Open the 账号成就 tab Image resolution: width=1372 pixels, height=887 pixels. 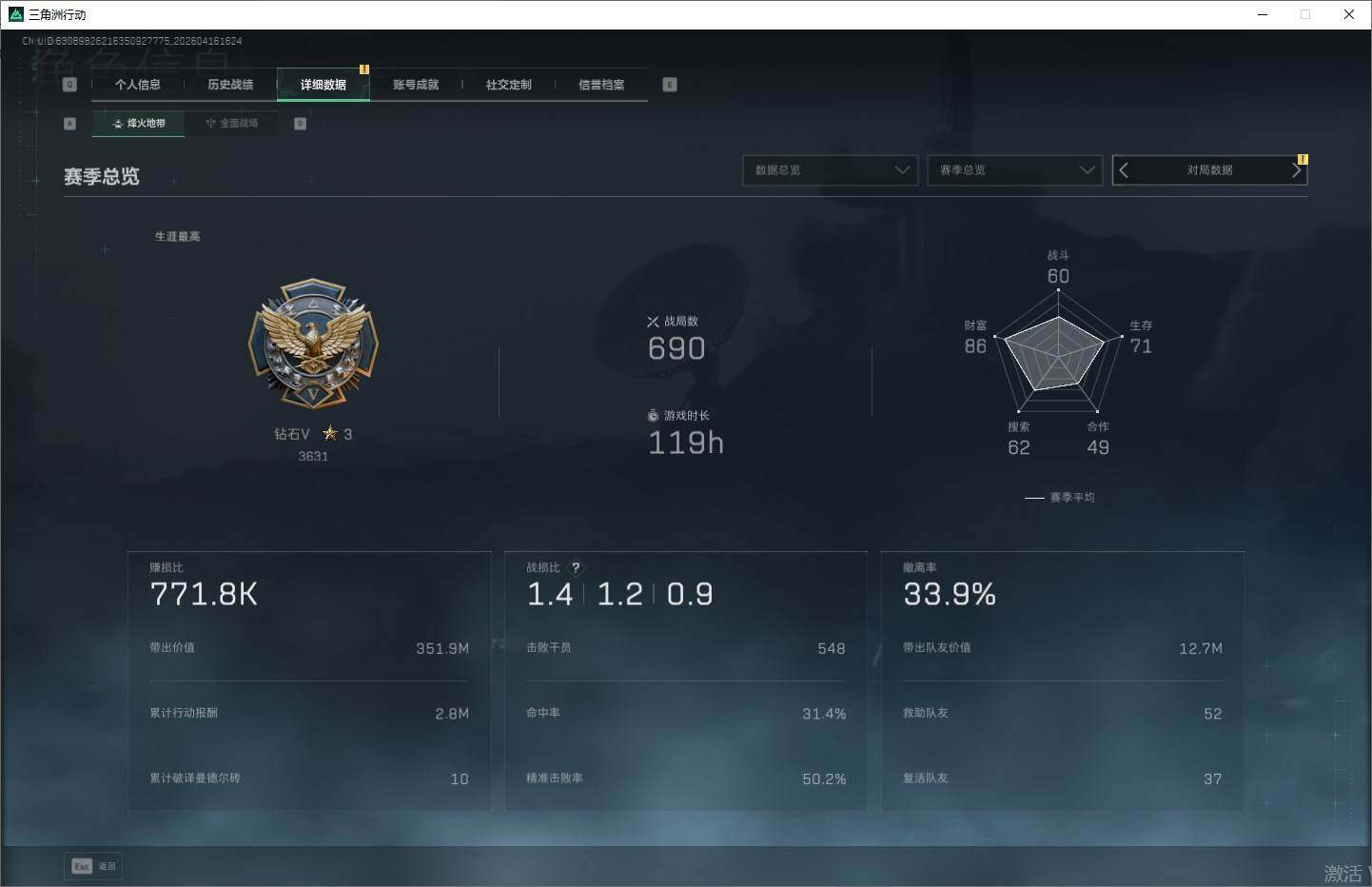pos(416,85)
